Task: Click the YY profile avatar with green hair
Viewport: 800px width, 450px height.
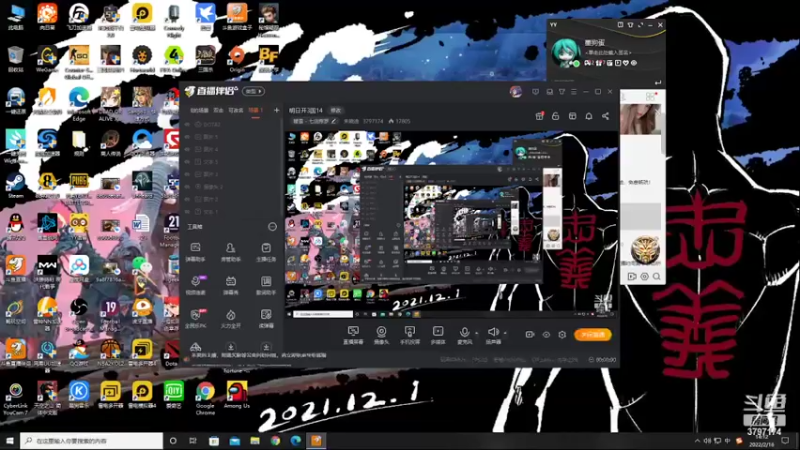Action: tap(565, 53)
